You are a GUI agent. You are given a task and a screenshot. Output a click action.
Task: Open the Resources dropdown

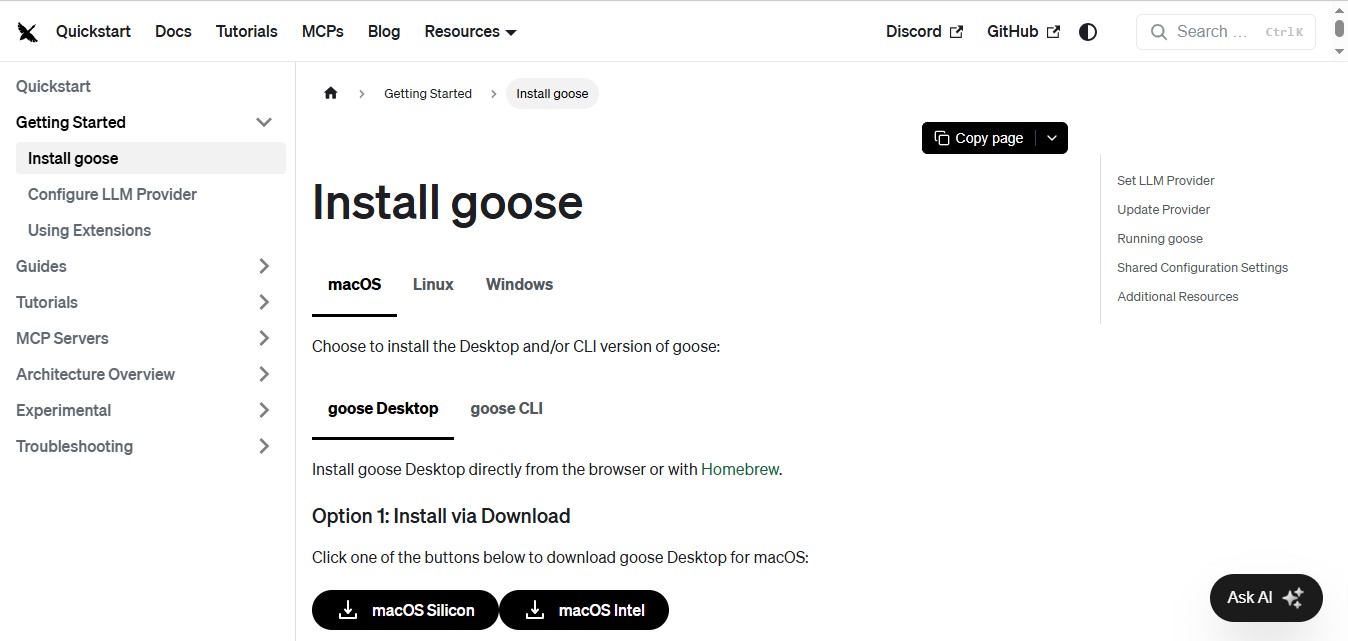click(469, 31)
